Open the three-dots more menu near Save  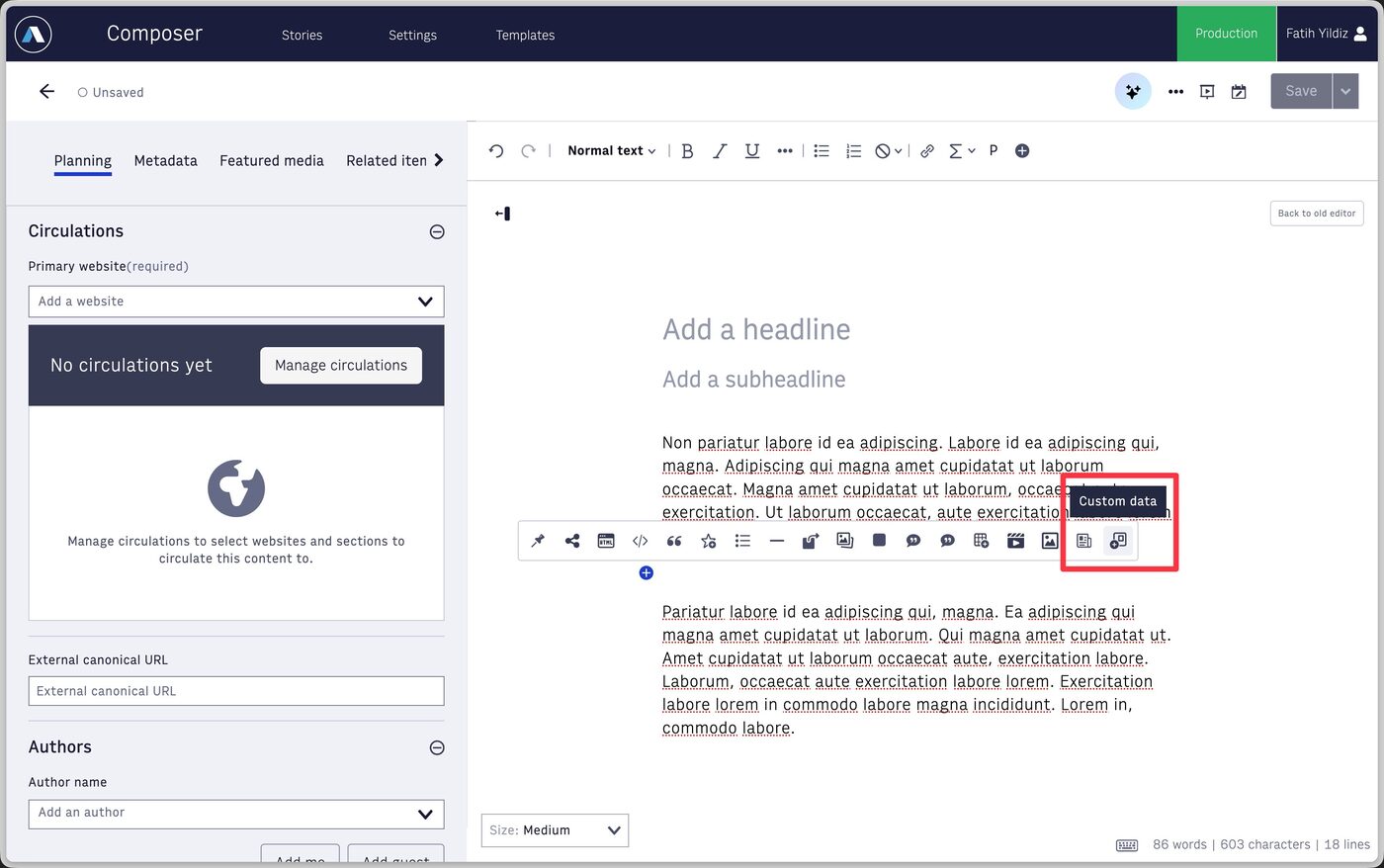(1175, 92)
